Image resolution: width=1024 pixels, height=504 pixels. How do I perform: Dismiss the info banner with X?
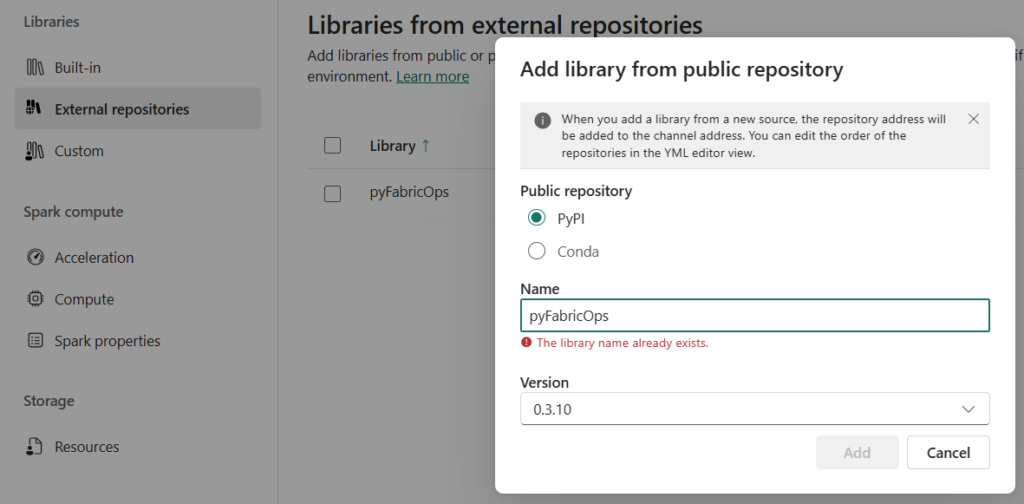click(x=973, y=119)
